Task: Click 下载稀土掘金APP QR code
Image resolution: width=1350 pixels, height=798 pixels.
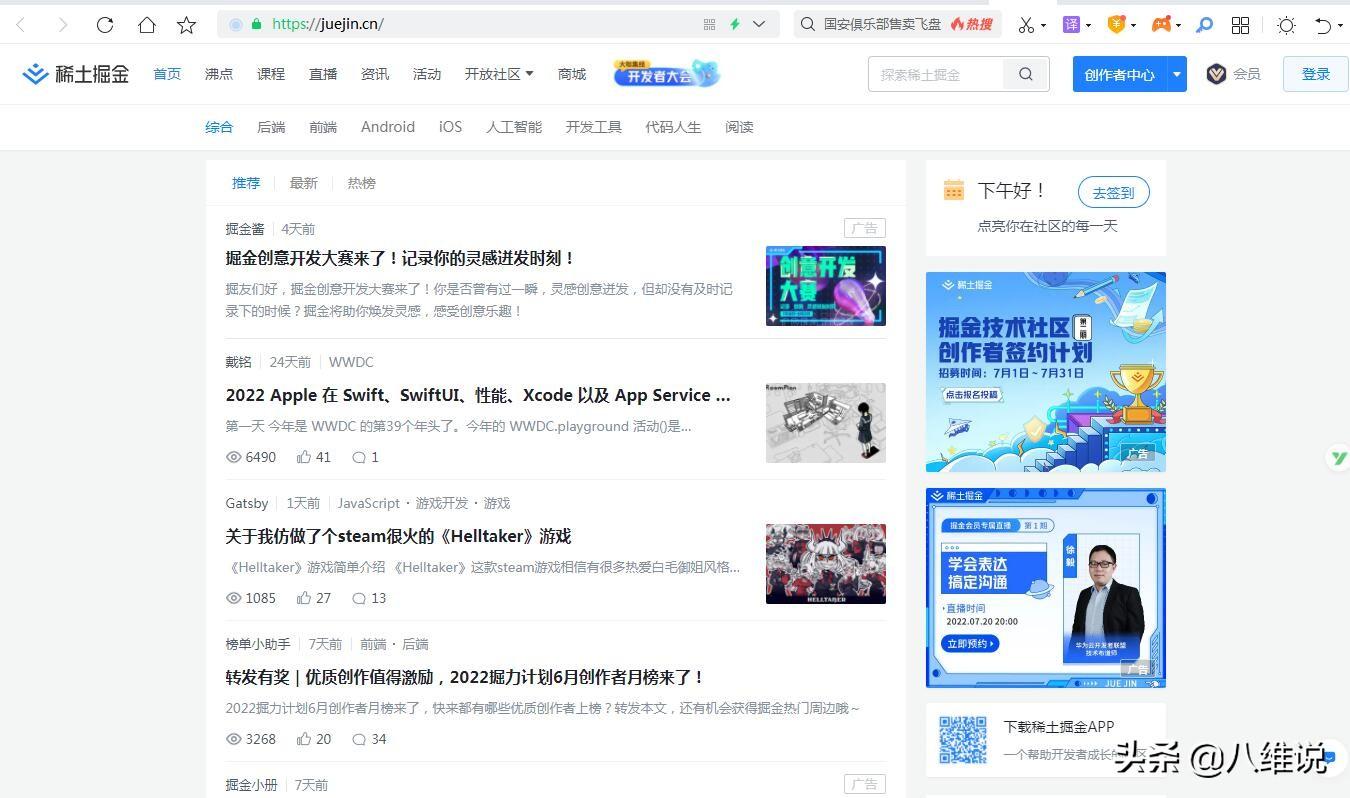Action: tap(963, 740)
